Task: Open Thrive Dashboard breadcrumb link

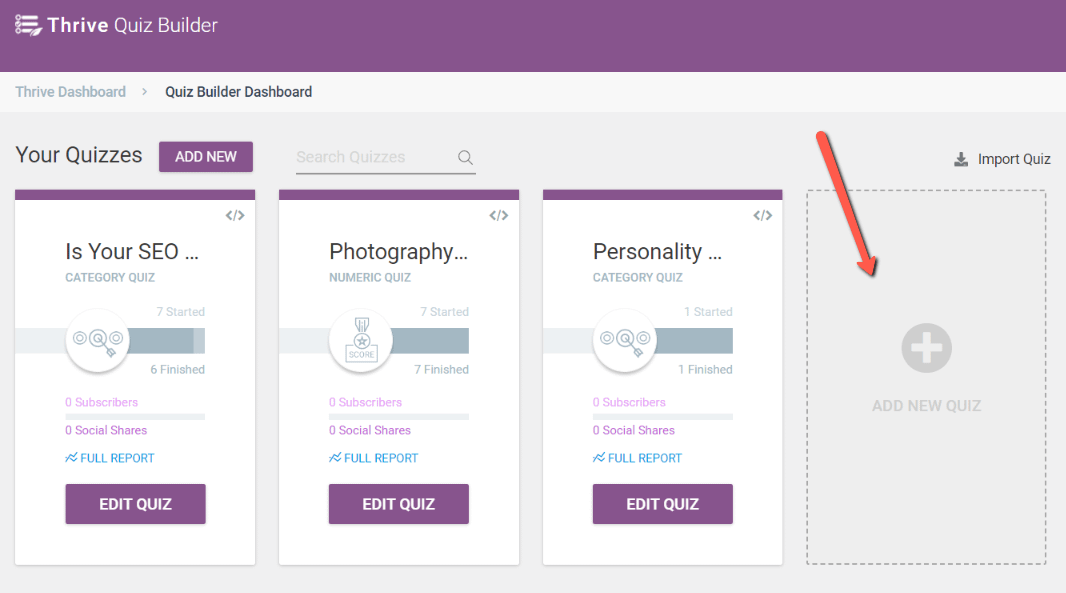Action: (71, 92)
